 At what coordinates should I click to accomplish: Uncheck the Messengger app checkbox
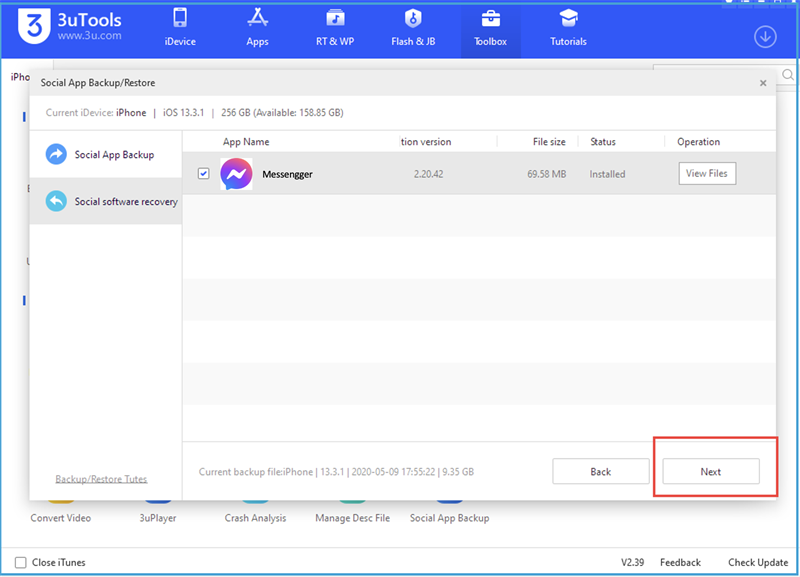(x=204, y=173)
